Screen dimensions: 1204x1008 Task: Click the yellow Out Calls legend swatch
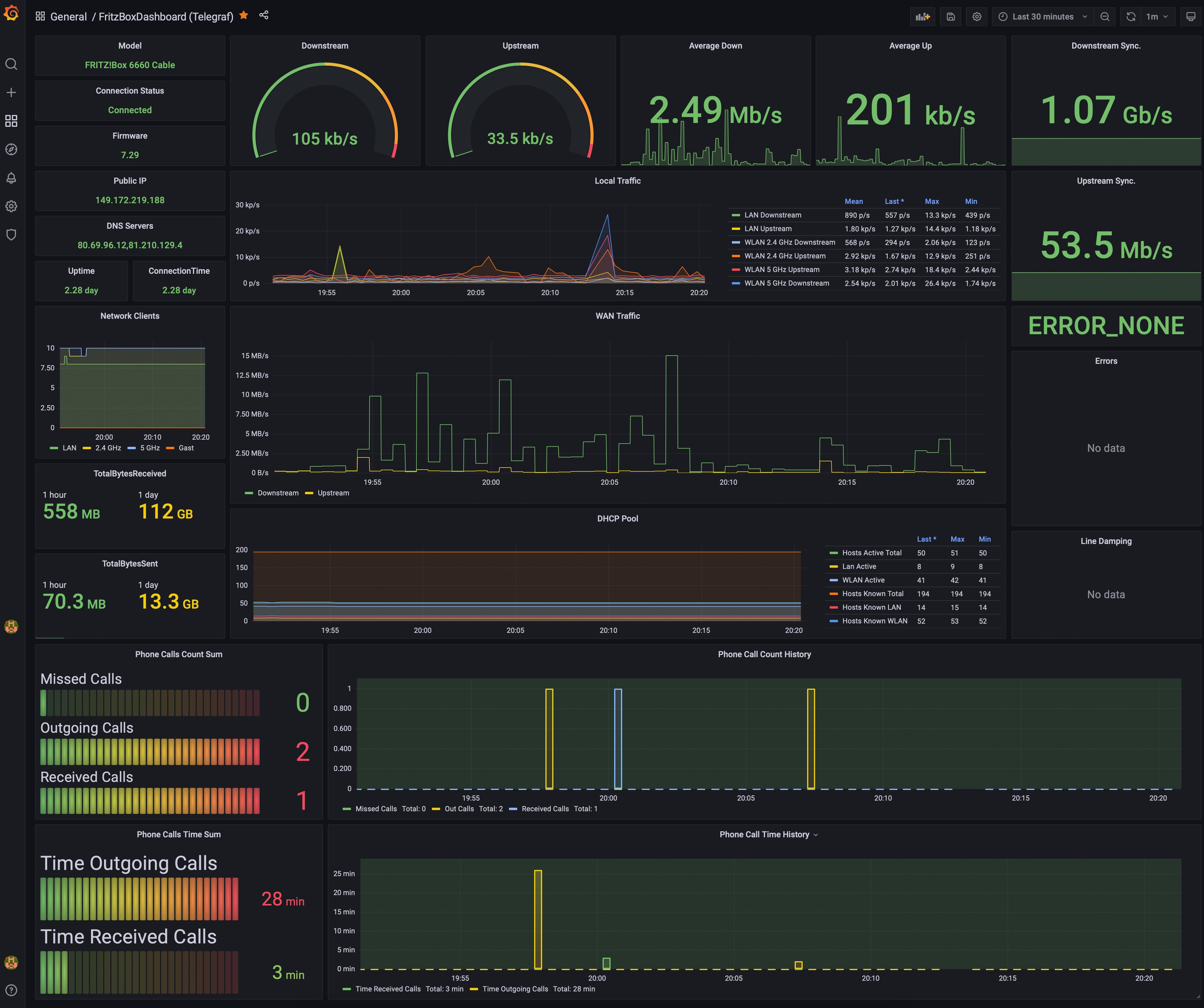pos(436,809)
